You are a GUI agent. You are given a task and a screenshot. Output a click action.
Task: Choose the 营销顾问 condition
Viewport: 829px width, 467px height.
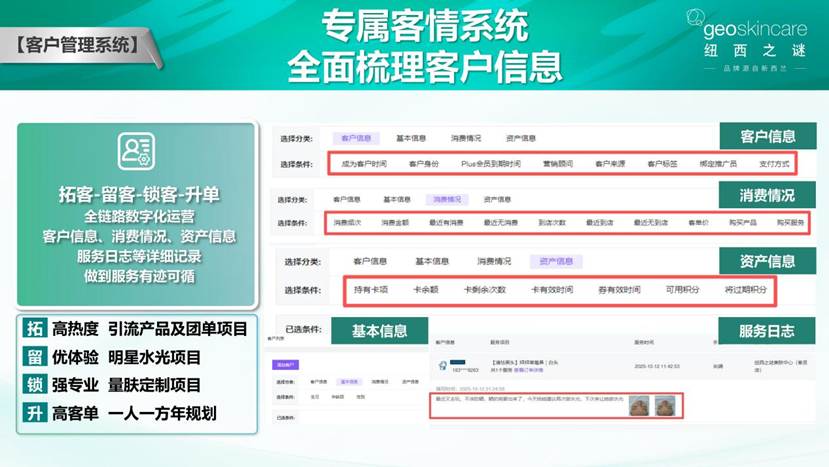tap(558, 164)
